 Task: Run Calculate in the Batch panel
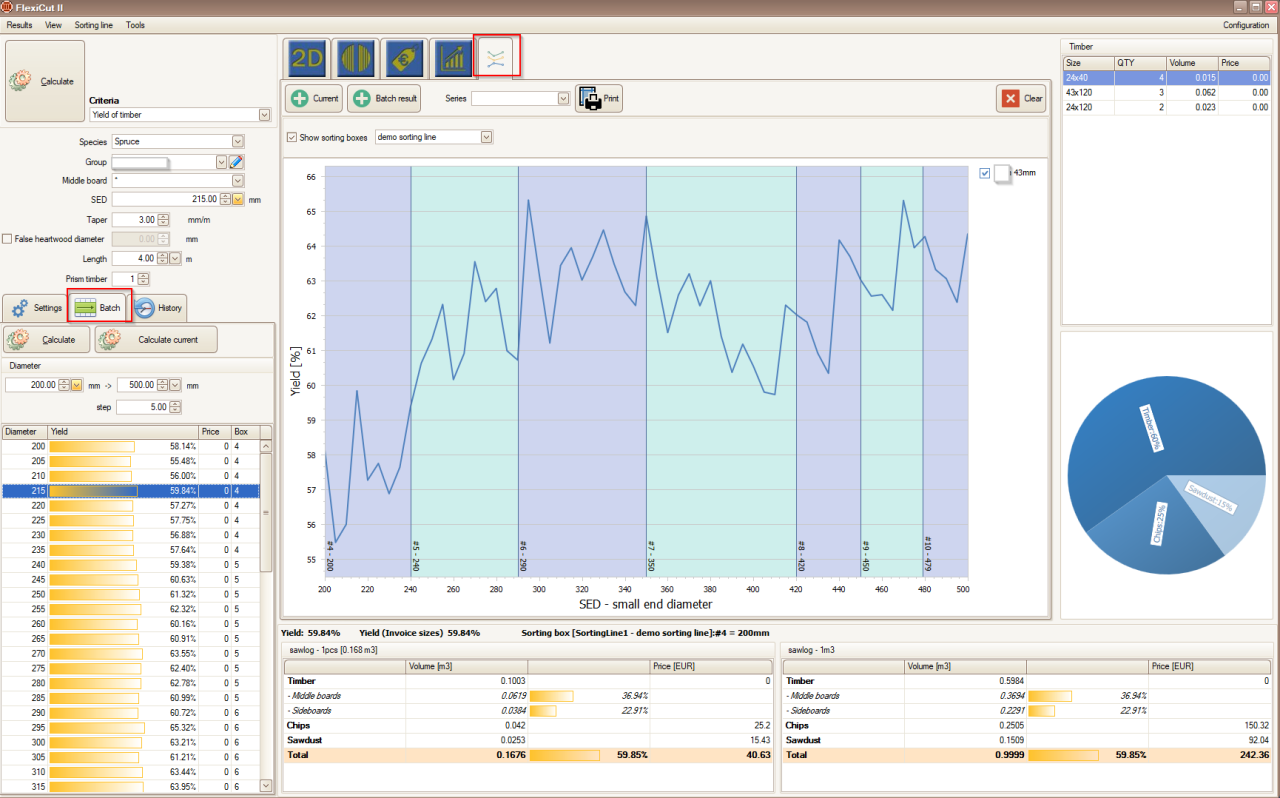point(46,340)
